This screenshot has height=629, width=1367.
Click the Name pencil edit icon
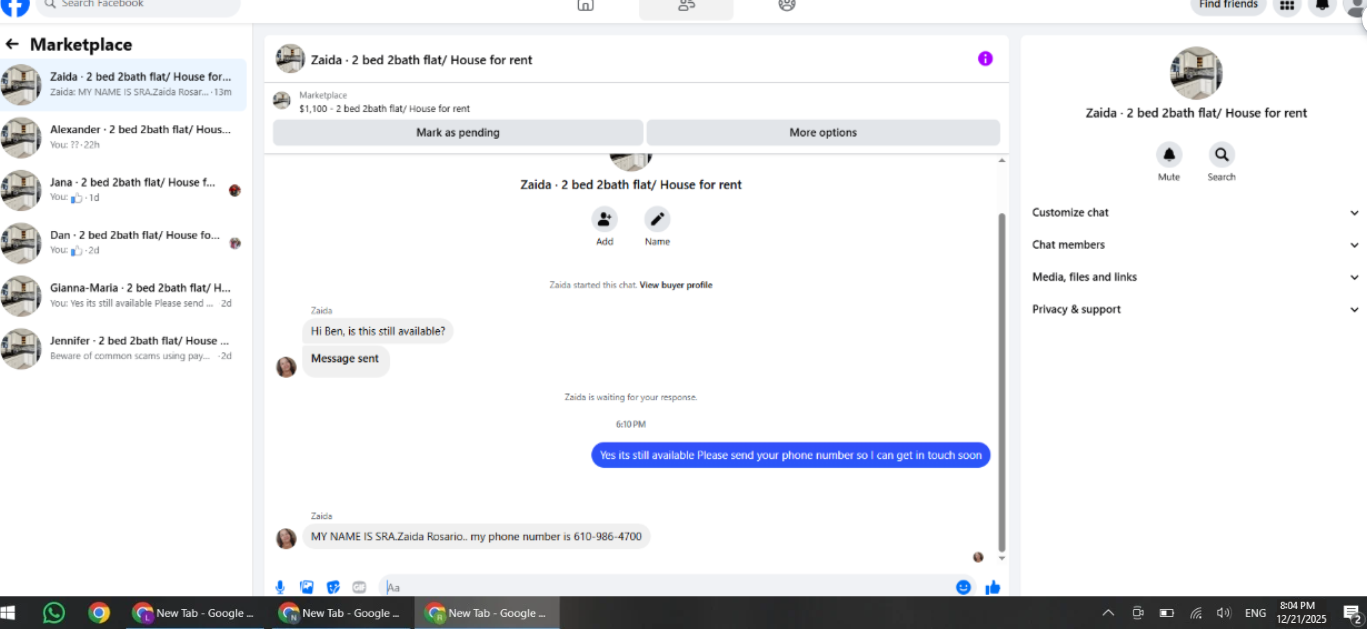click(x=657, y=219)
